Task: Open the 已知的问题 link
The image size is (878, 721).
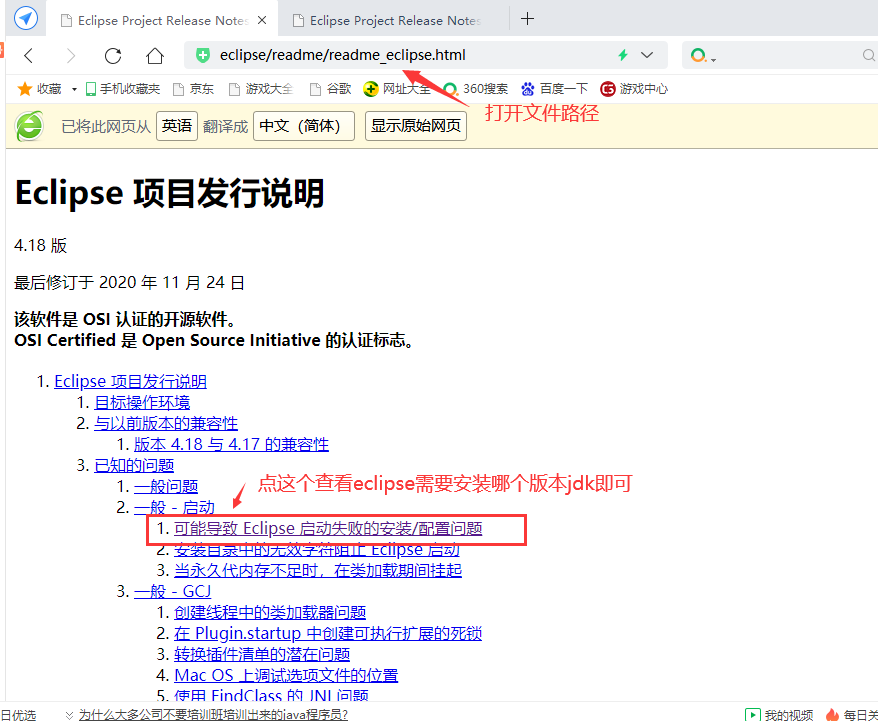Action: [134, 465]
